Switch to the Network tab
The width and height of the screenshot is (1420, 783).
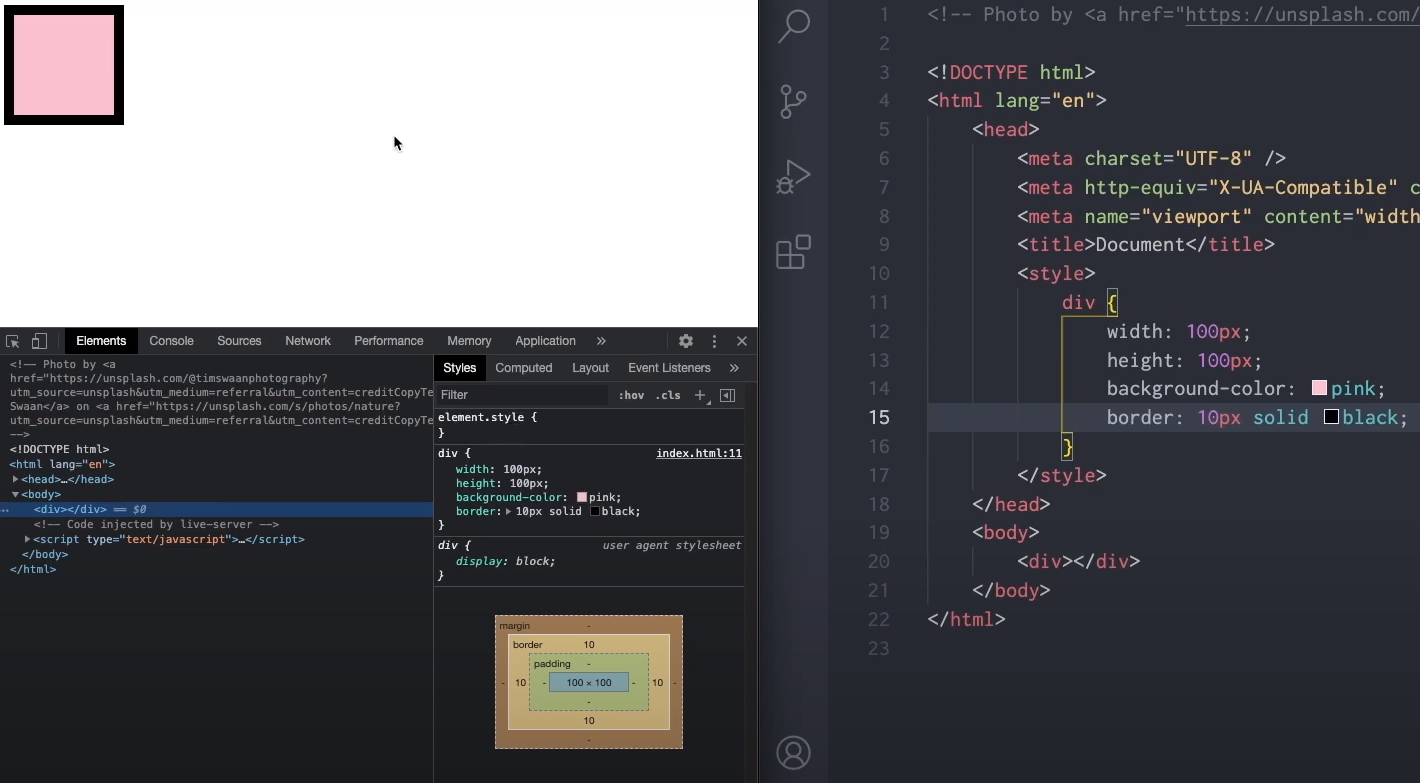308,341
